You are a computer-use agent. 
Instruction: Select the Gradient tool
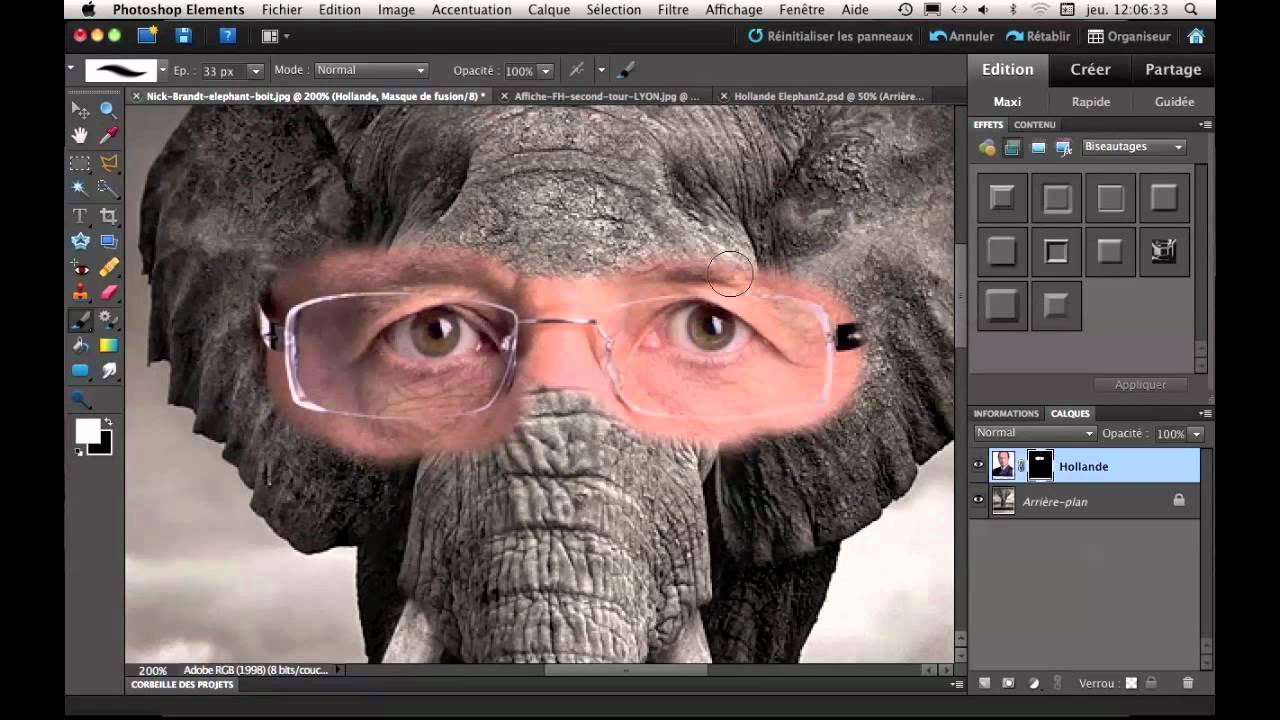108,345
